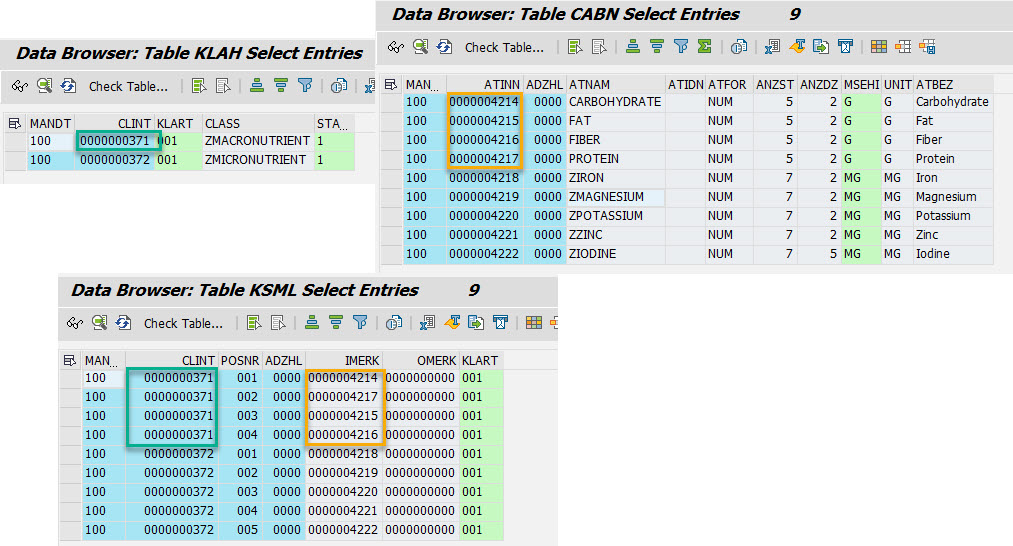1013x546 pixels.
Task: Click Local File export icon in CABN toolbar
Action: point(821,47)
